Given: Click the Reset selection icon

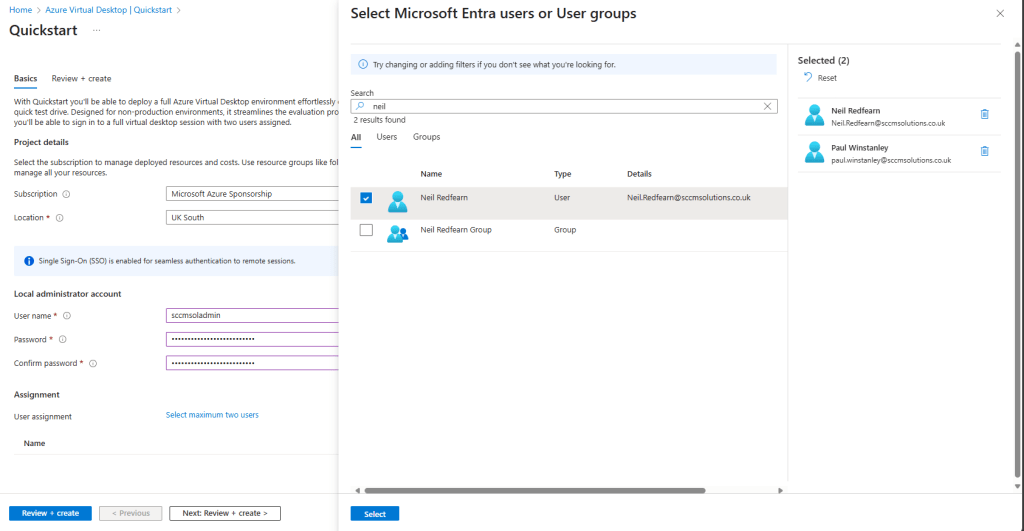Looking at the screenshot, I should pos(807,78).
